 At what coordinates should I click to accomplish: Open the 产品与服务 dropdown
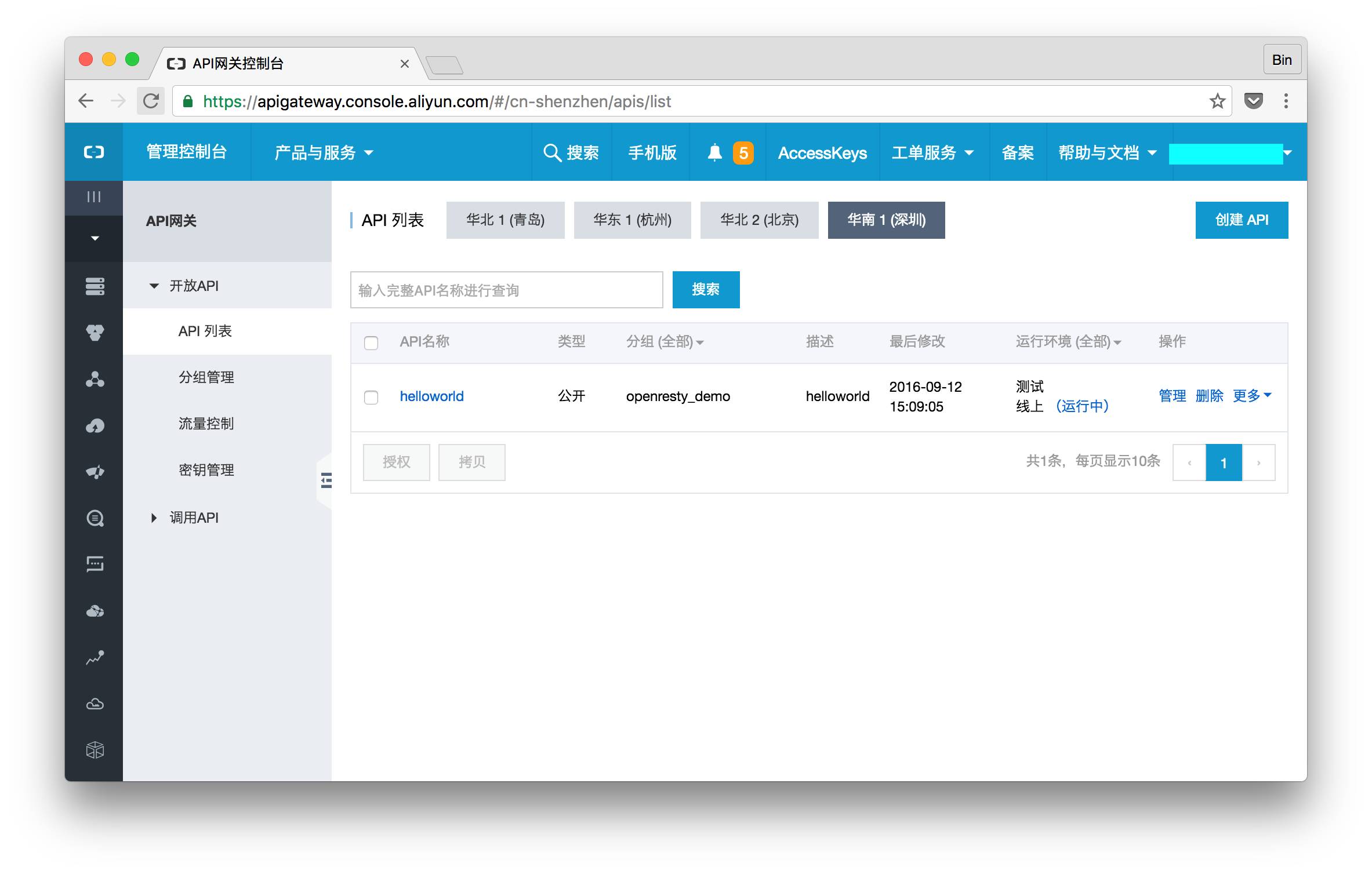click(x=324, y=152)
